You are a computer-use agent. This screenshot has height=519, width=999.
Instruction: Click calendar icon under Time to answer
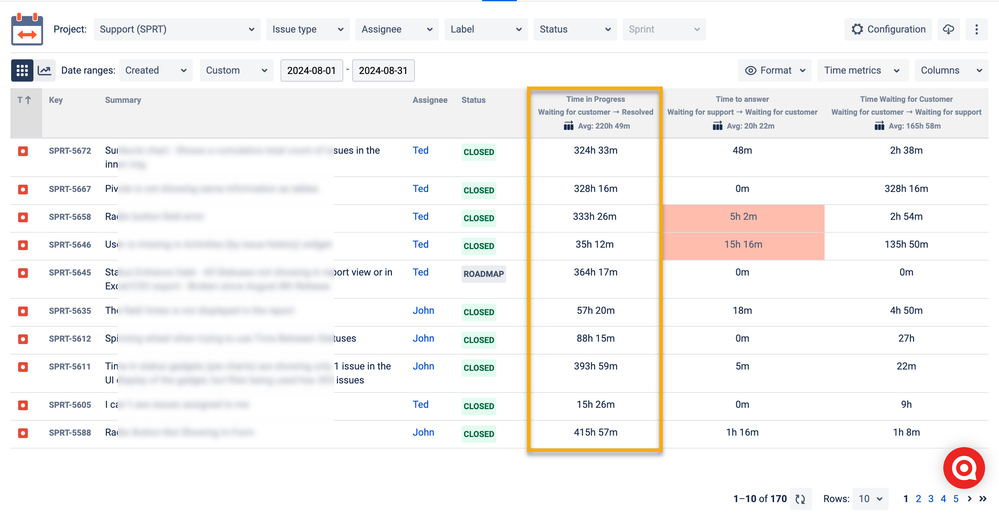click(717, 126)
